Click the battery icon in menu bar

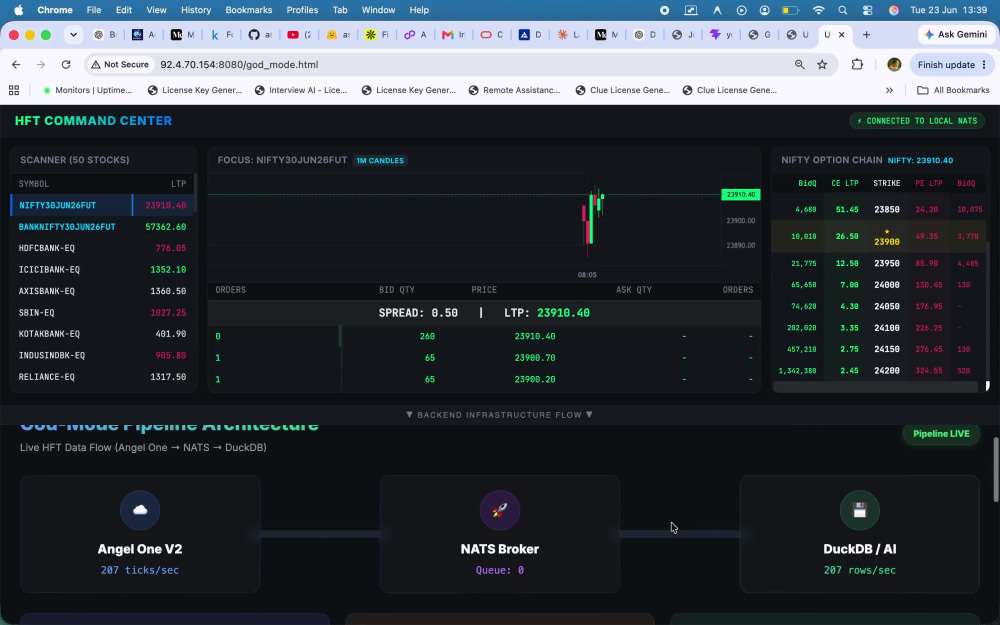[x=790, y=10]
